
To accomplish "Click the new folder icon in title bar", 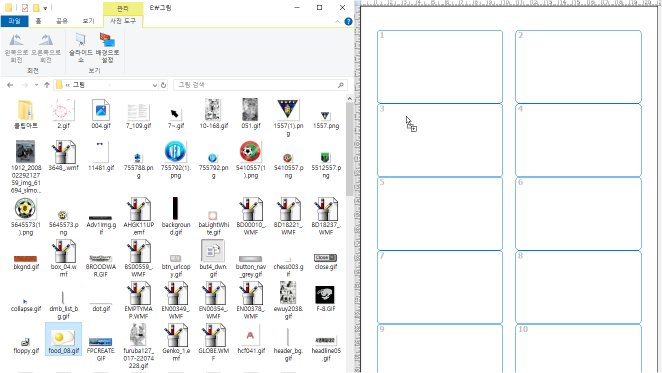I will click(x=36, y=8).
